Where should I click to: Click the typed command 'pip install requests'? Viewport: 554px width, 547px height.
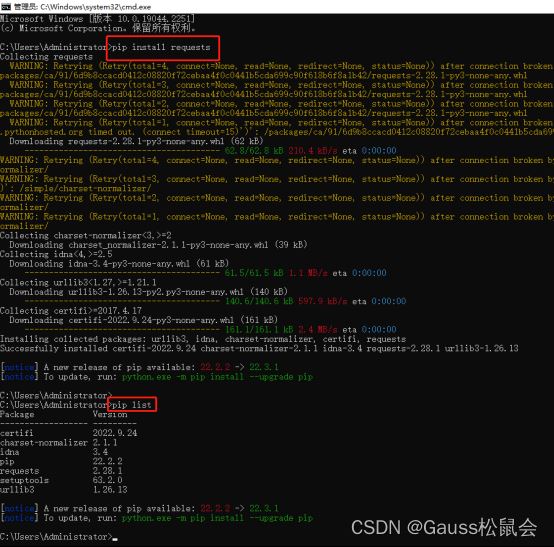click(161, 47)
